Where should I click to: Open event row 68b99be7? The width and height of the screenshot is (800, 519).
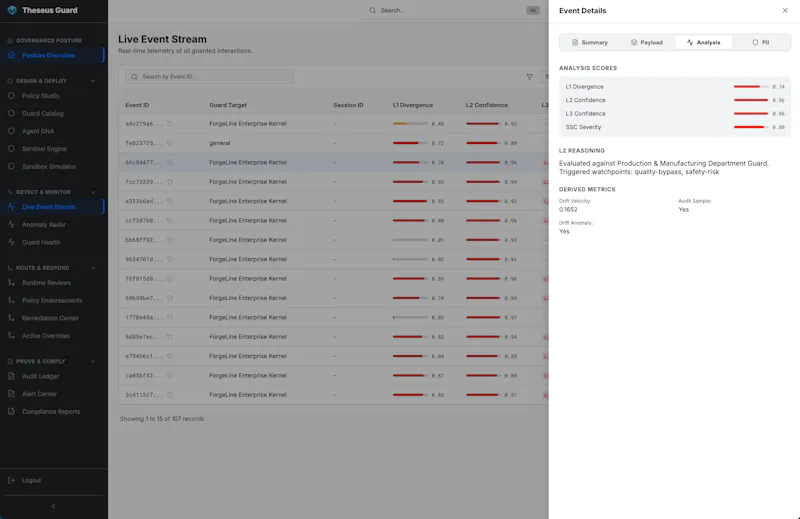[334, 298]
